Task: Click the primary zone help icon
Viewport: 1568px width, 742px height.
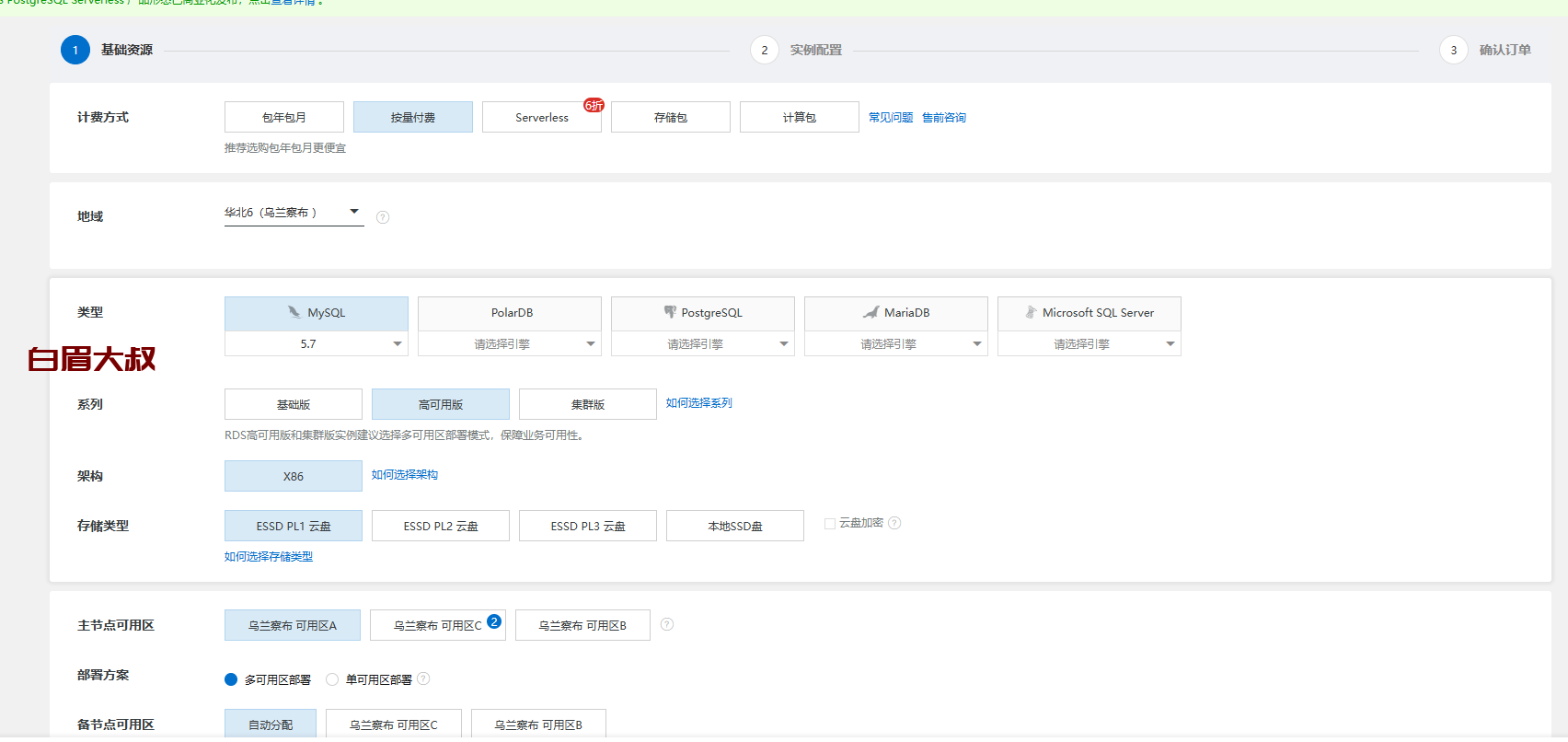Action: coord(667,624)
